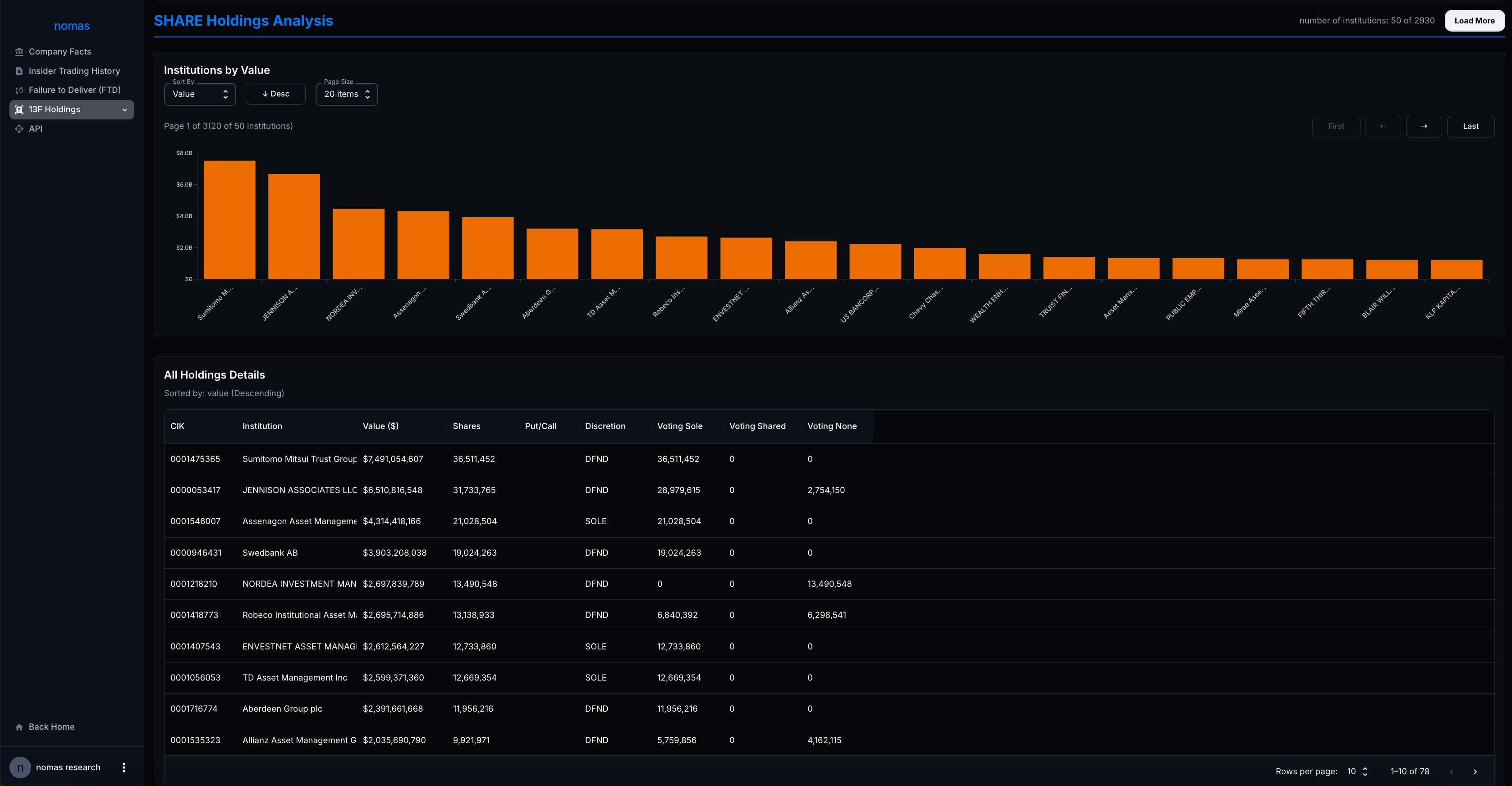Open the three-dot user menu
This screenshot has width=1512, height=786.
[123, 767]
